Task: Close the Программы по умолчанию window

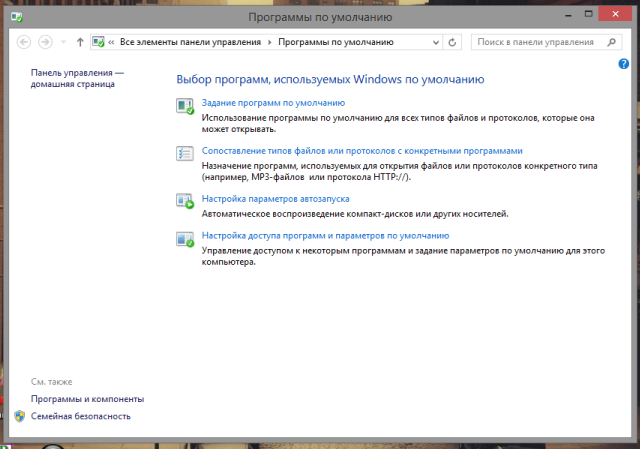Action: 615,14
